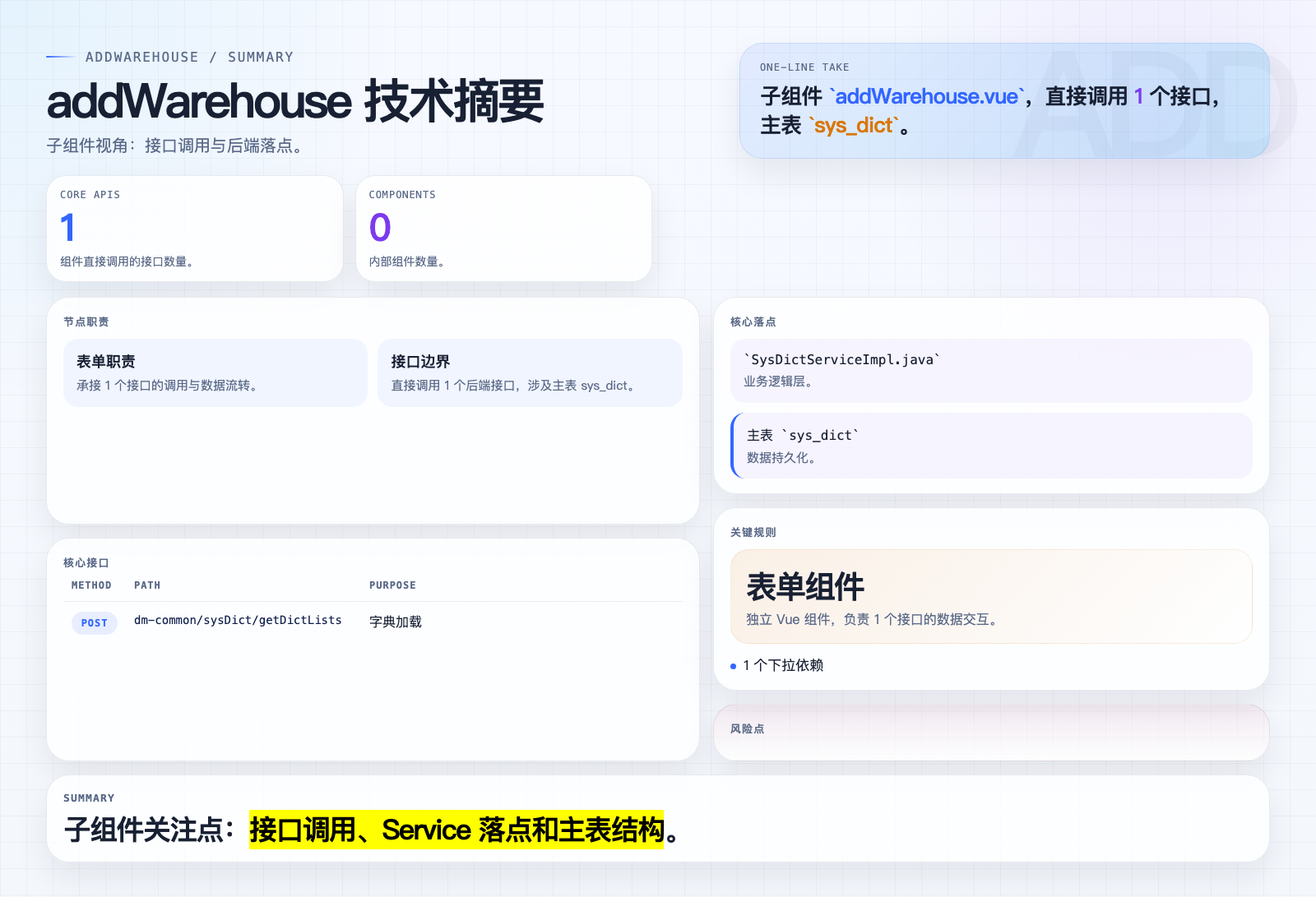Click '独立 Vue 组件' description text
The width and height of the screenshot is (1316, 897).
click(874, 619)
